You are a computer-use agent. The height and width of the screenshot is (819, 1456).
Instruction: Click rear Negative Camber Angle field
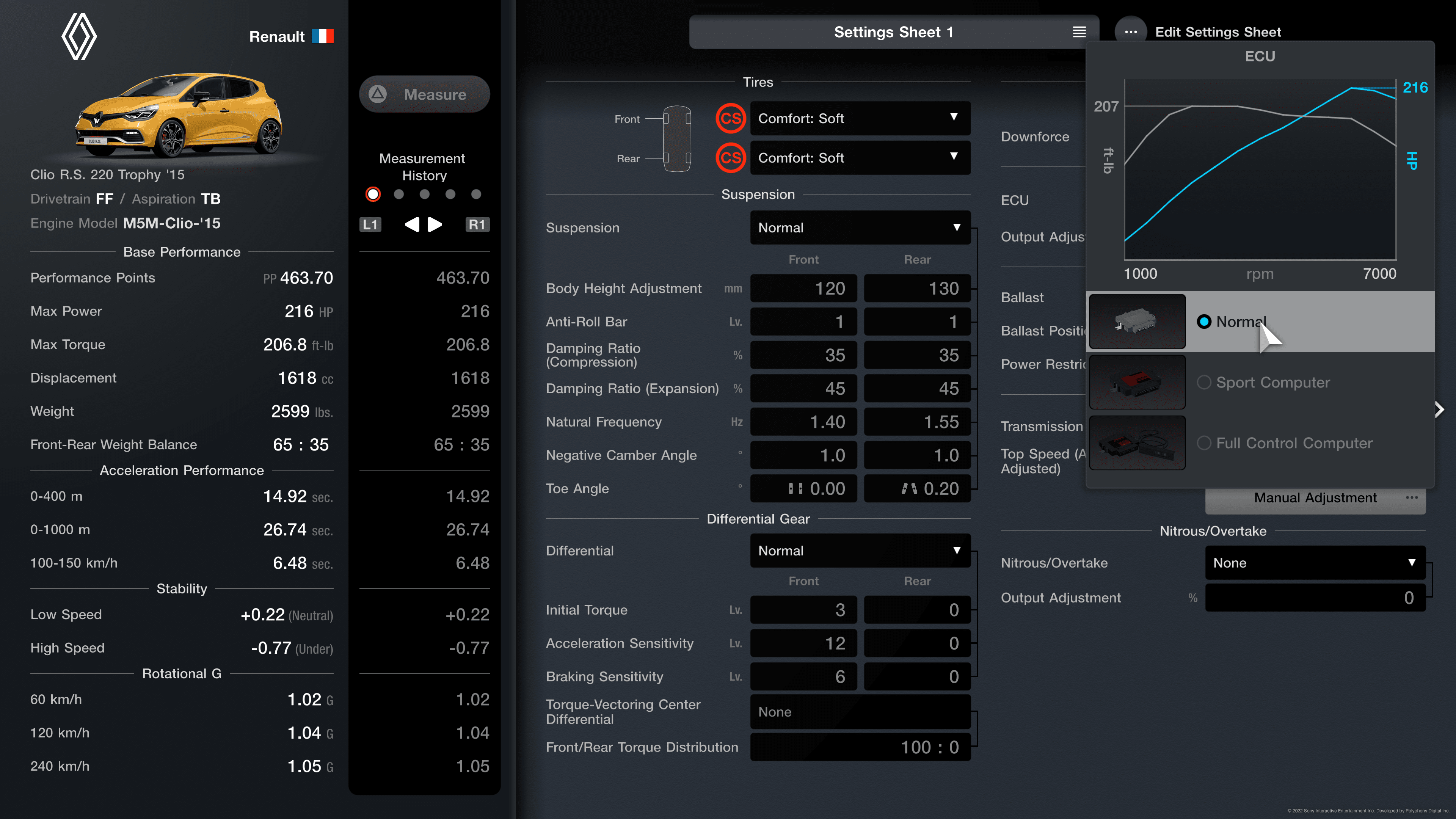click(x=917, y=455)
